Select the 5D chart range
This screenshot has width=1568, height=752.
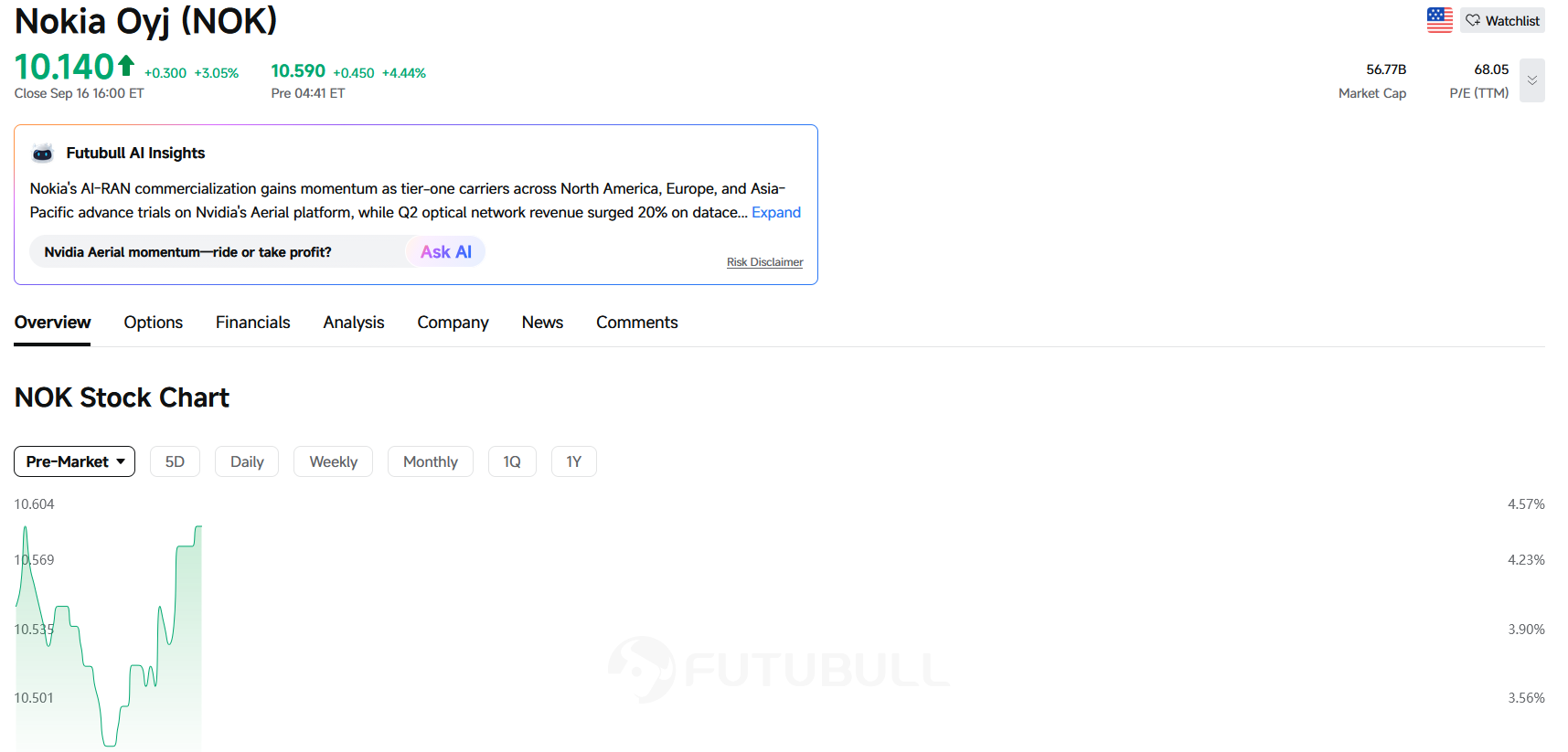point(175,461)
